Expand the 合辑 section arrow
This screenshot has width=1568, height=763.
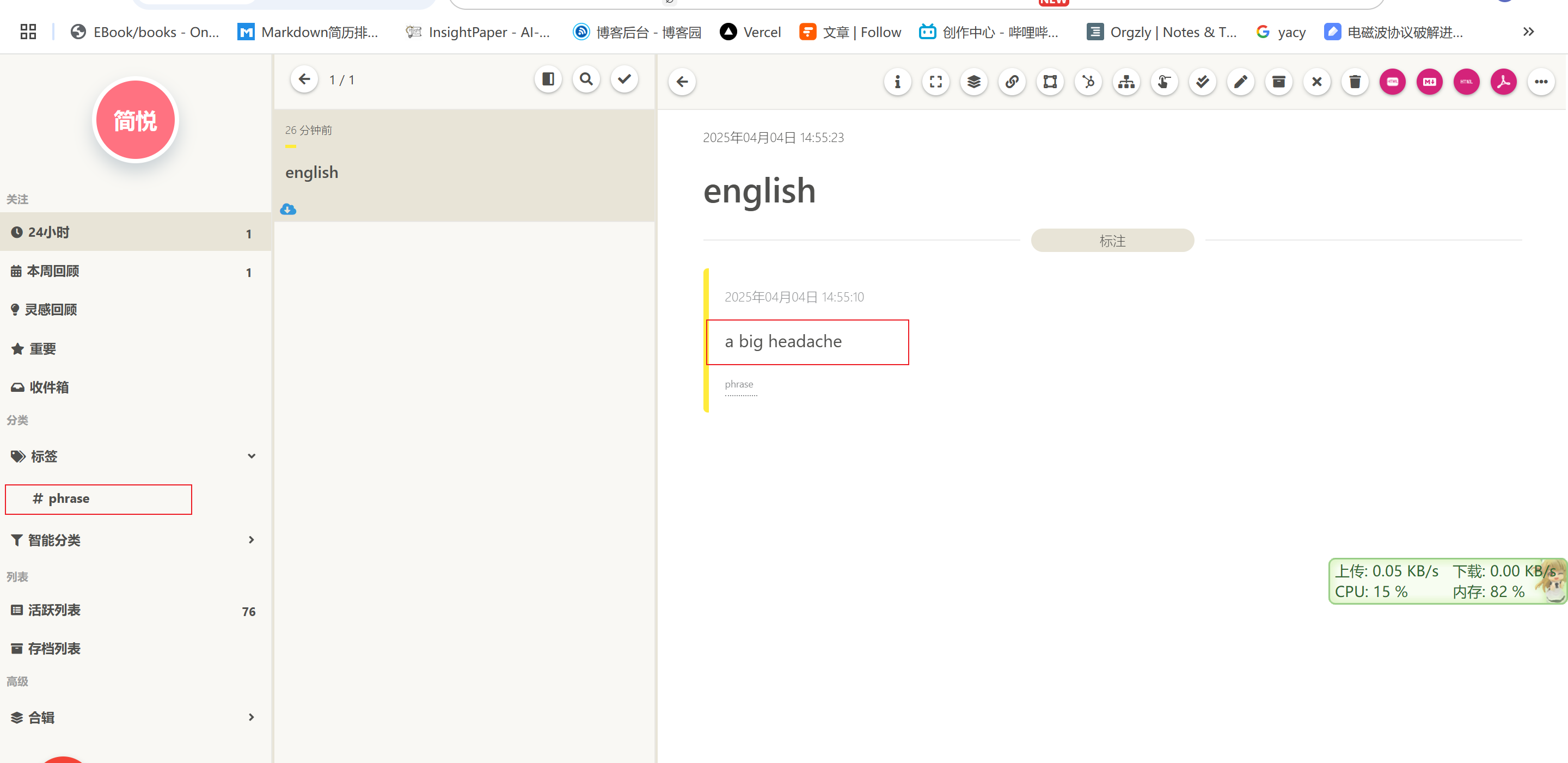click(x=252, y=717)
